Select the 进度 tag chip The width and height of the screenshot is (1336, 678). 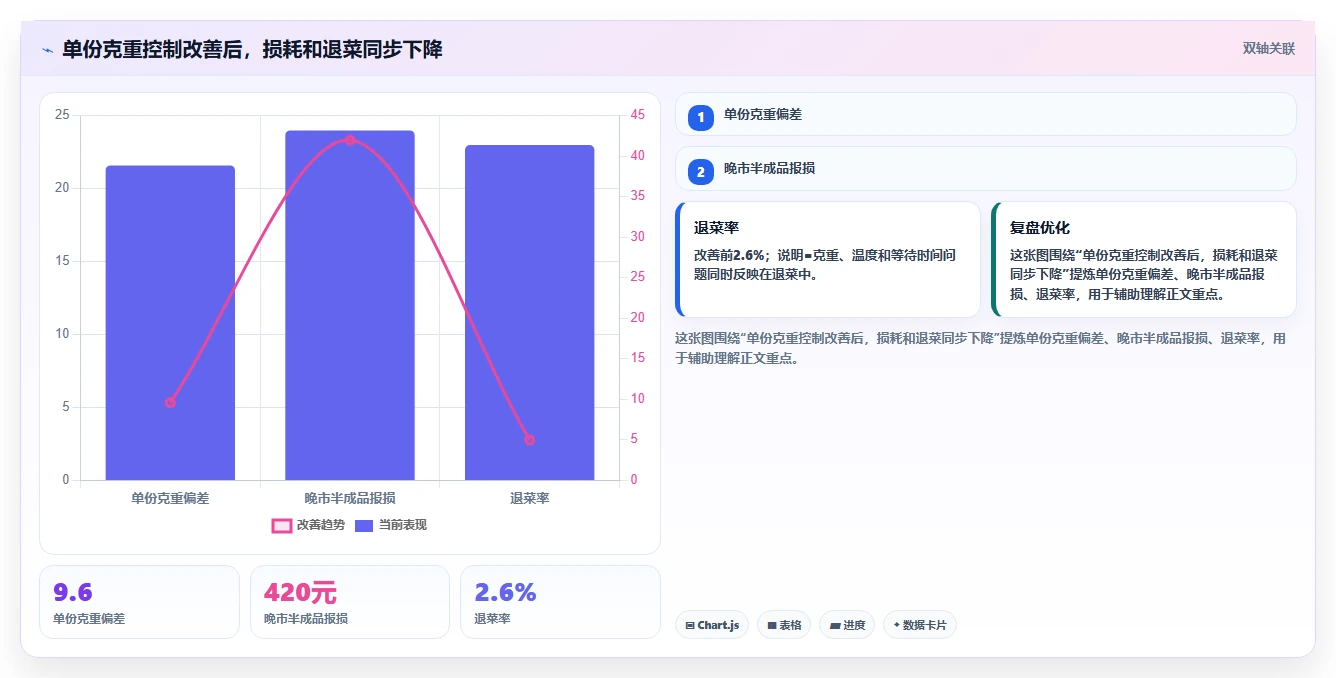[x=847, y=625]
